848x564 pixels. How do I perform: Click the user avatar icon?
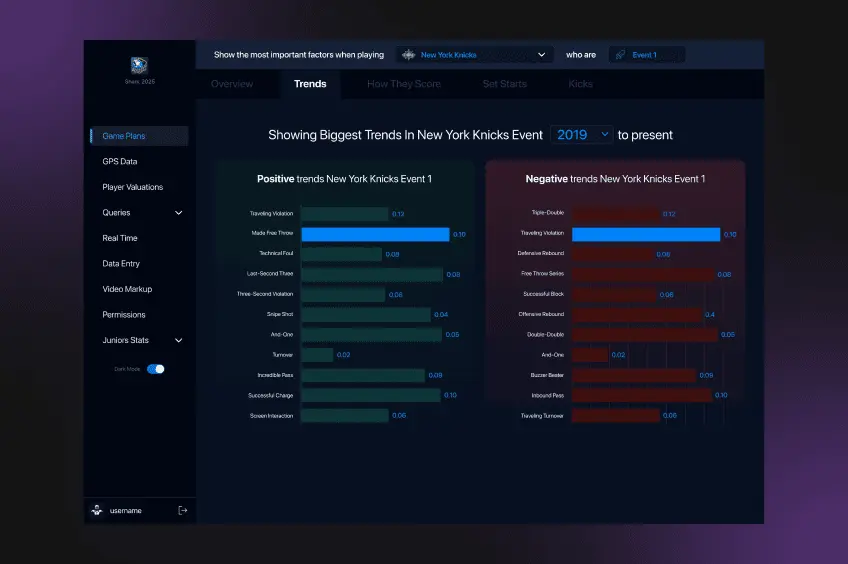[x=97, y=510]
